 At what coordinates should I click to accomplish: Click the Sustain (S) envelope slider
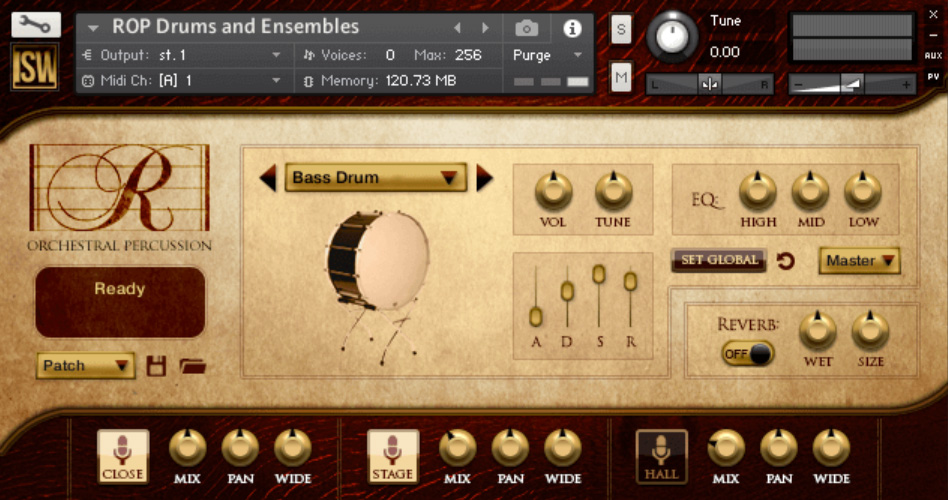[x=599, y=274]
